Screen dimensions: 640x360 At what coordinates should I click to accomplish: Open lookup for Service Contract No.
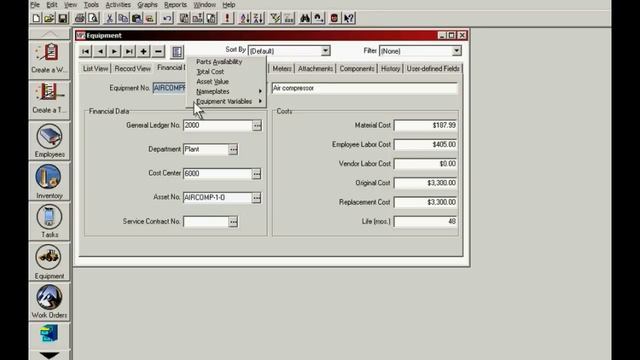pyautogui.click(x=233, y=222)
